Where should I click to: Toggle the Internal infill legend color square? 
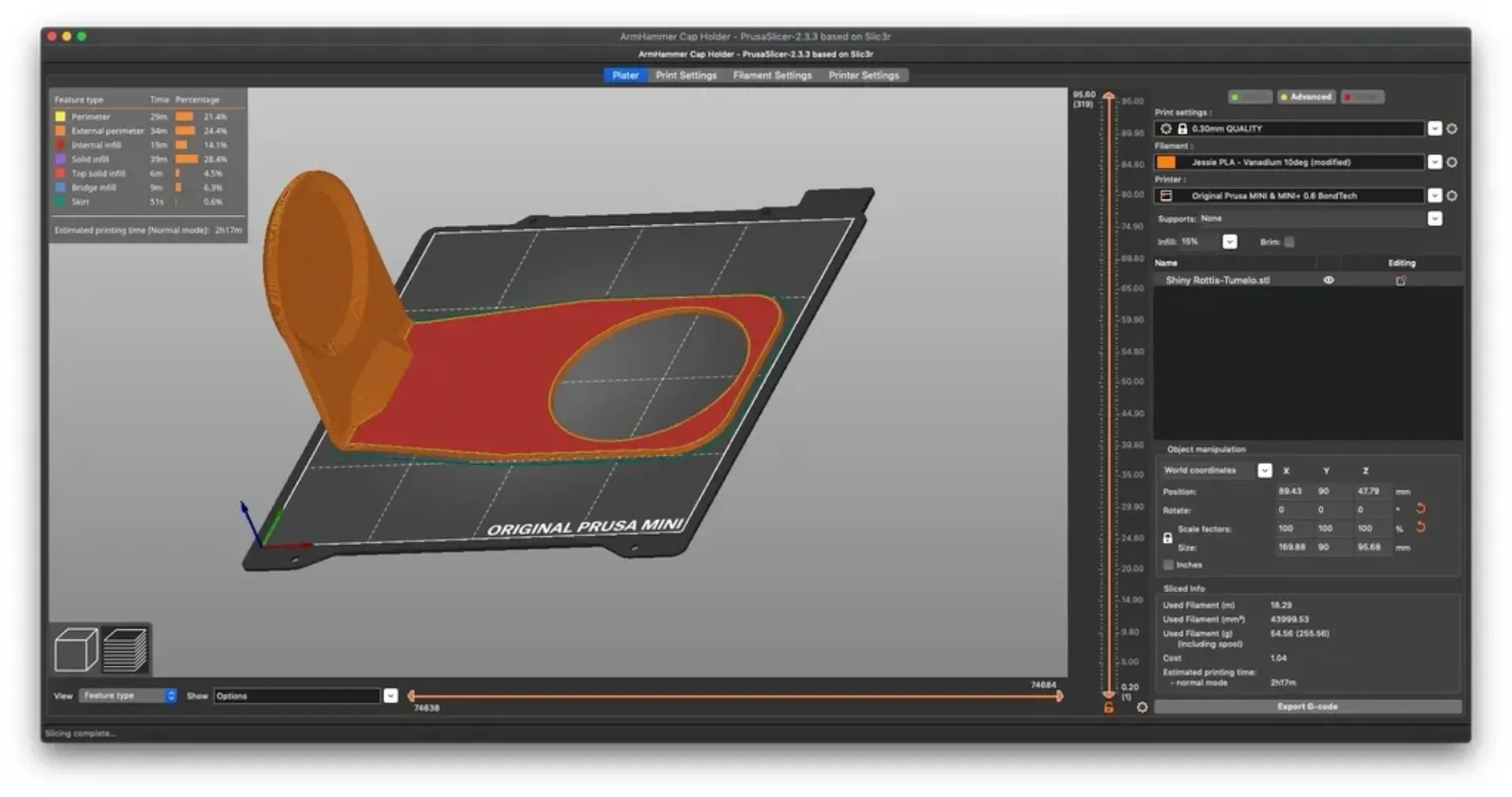pyautogui.click(x=61, y=145)
